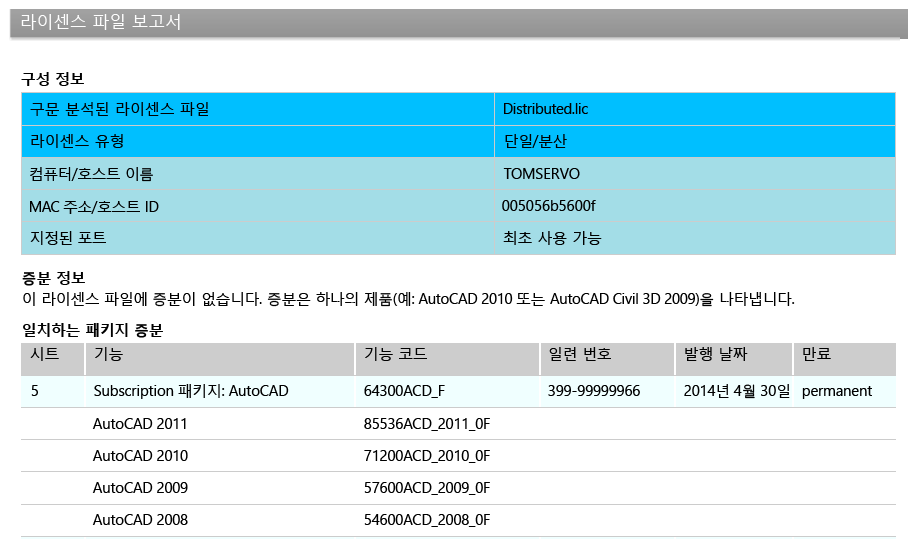
Task: Select the 일치하는 패키지 증분 heading
Action: pos(92,330)
